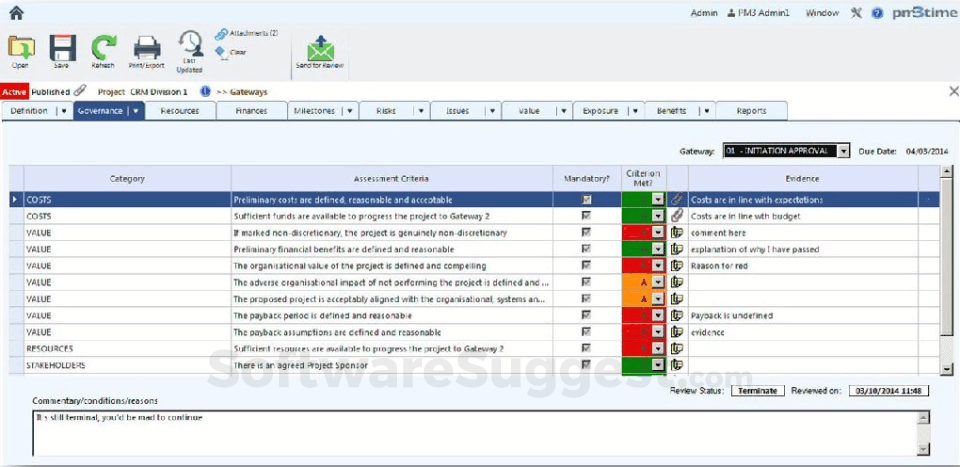This screenshot has height=467, width=960.
Task: Open the Admin menu
Action: pyautogui.click(x=704, y=13)
